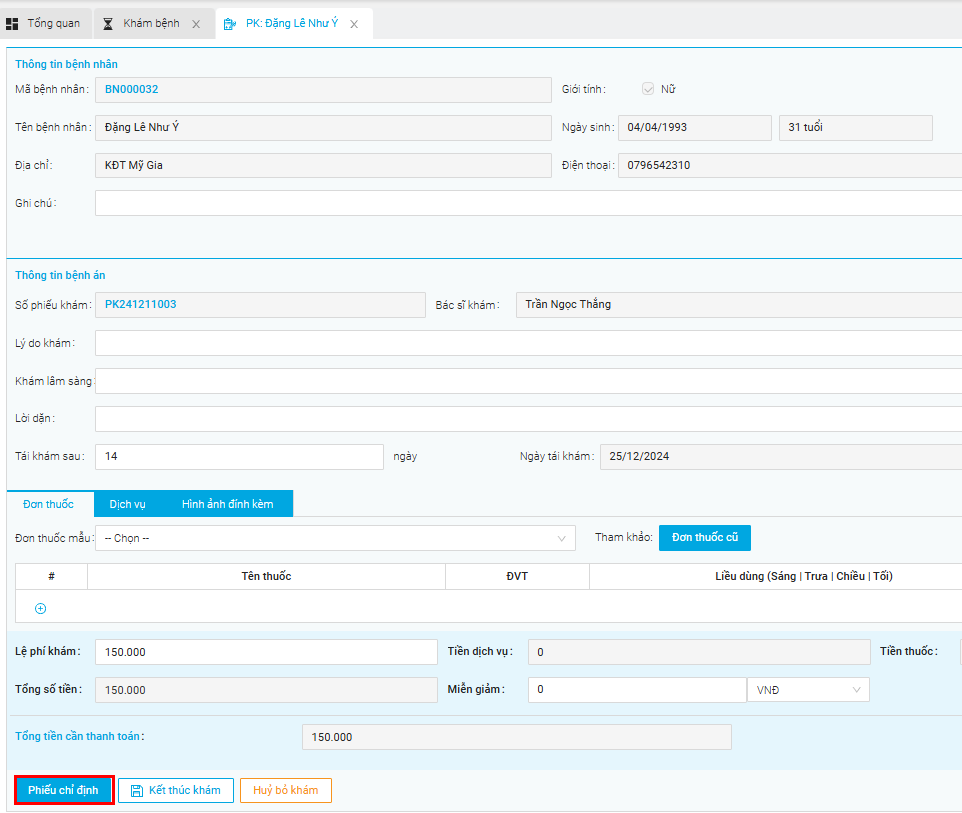962x813 pixels.
Task: Click the Bác sĩ khám field
Action: pos(739,305)
